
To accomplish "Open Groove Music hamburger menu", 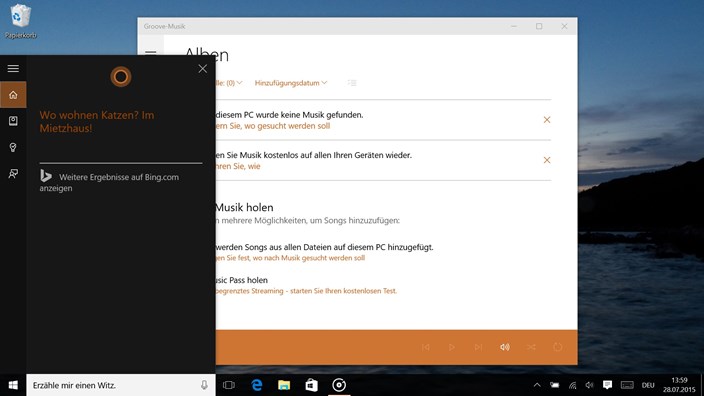I will 150,53.
